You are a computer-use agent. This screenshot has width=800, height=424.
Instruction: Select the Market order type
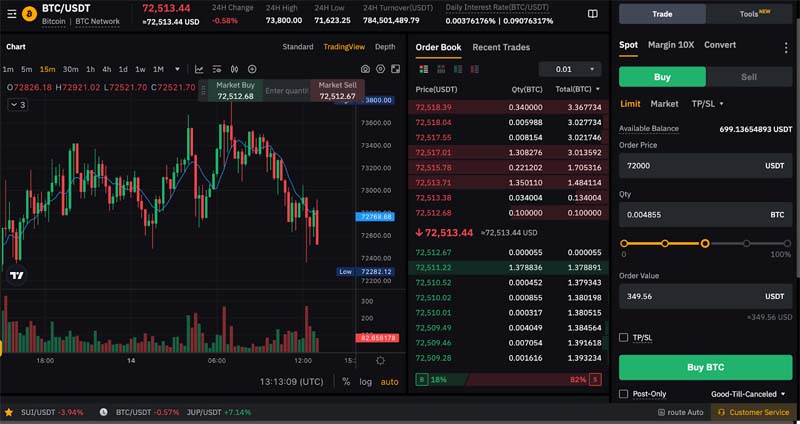point(664,104)
